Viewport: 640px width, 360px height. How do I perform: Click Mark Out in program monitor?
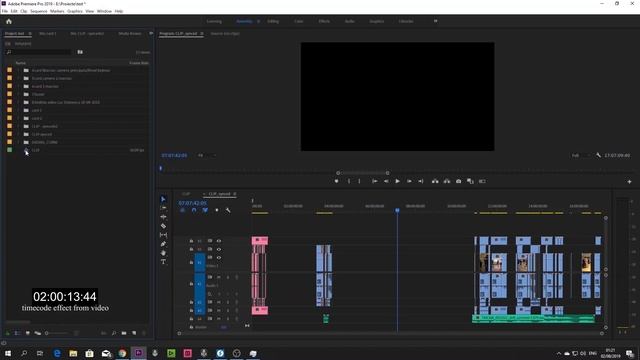tap(360, 181)
